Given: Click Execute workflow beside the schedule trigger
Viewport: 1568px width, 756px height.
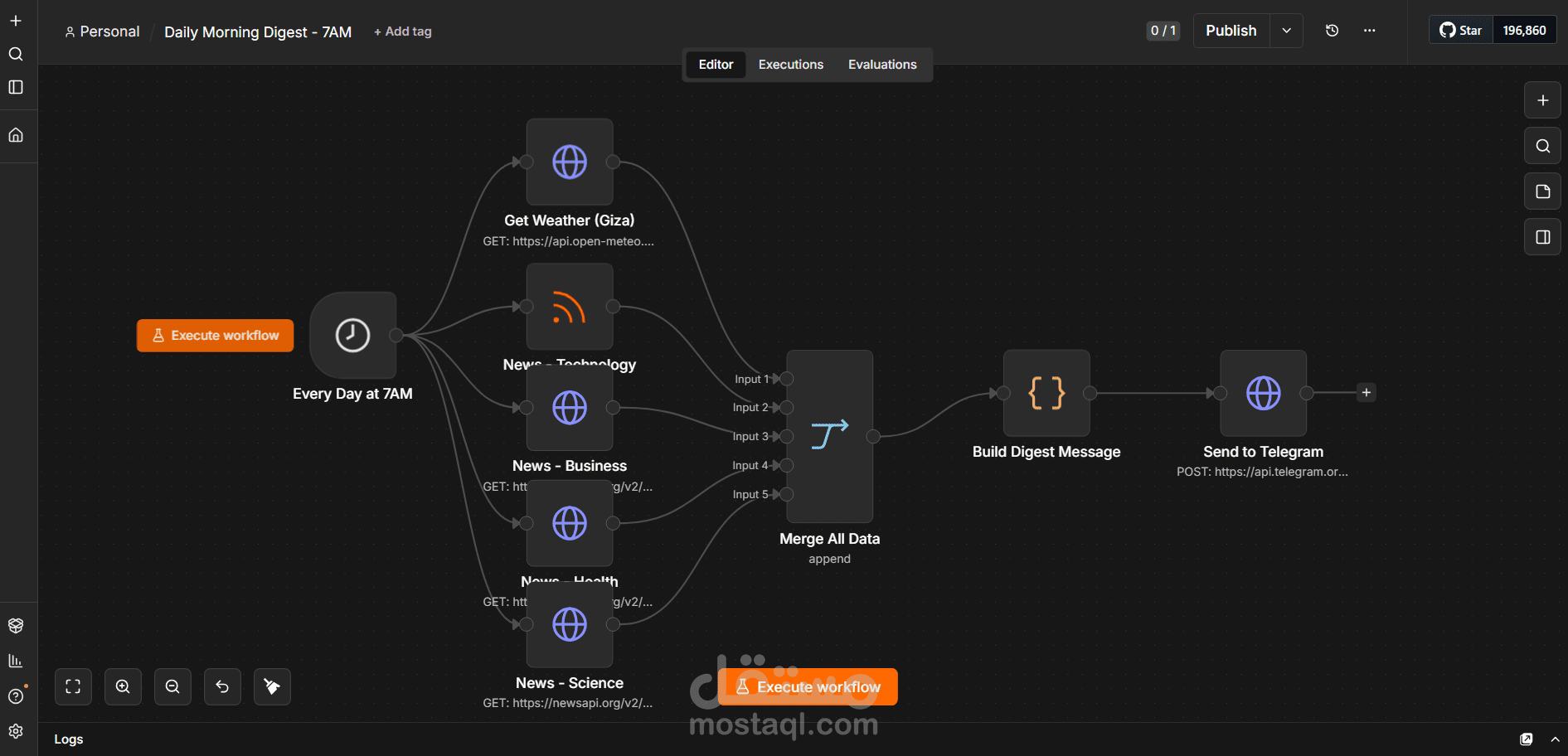Looking at the screenshot, I should [215, 336].
